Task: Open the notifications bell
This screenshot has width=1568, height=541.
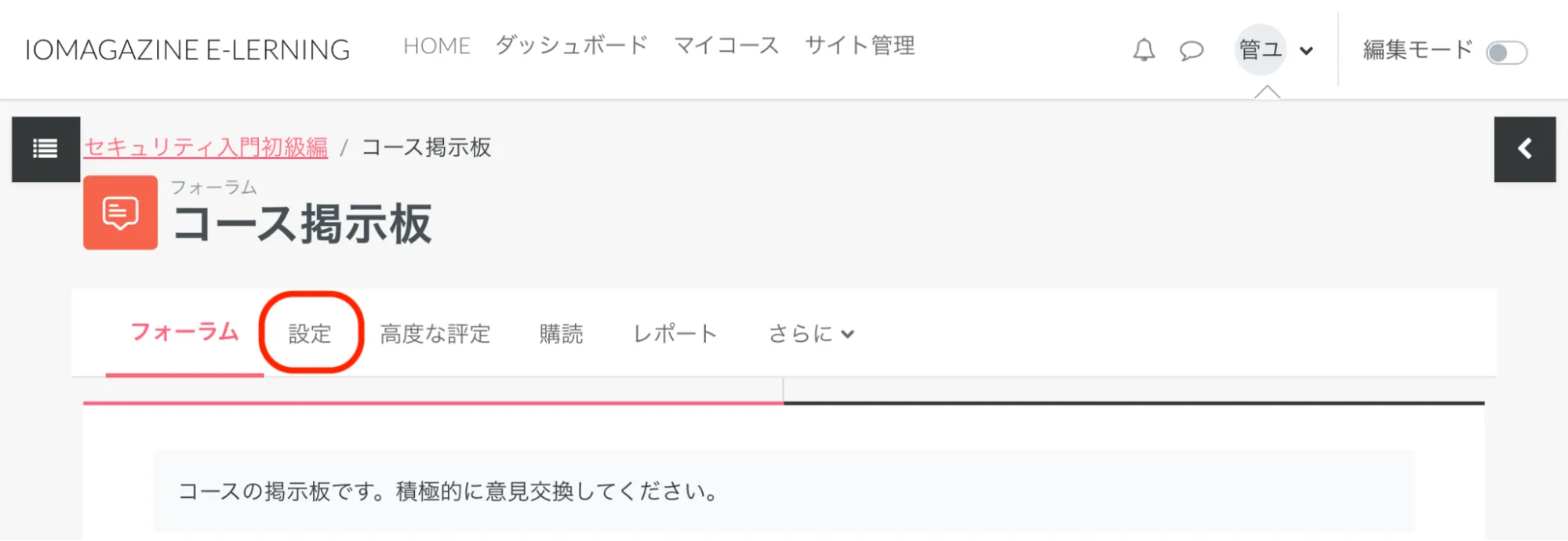Action: [x=1144, y=50]
